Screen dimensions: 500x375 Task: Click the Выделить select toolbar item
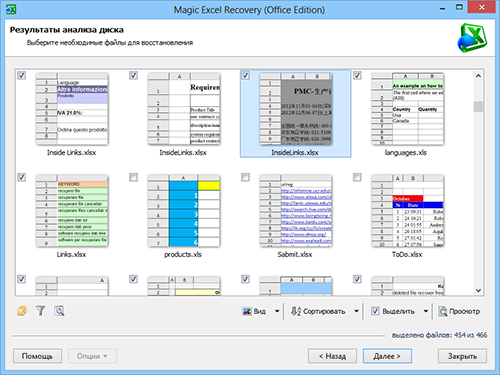tap(393, 311)
